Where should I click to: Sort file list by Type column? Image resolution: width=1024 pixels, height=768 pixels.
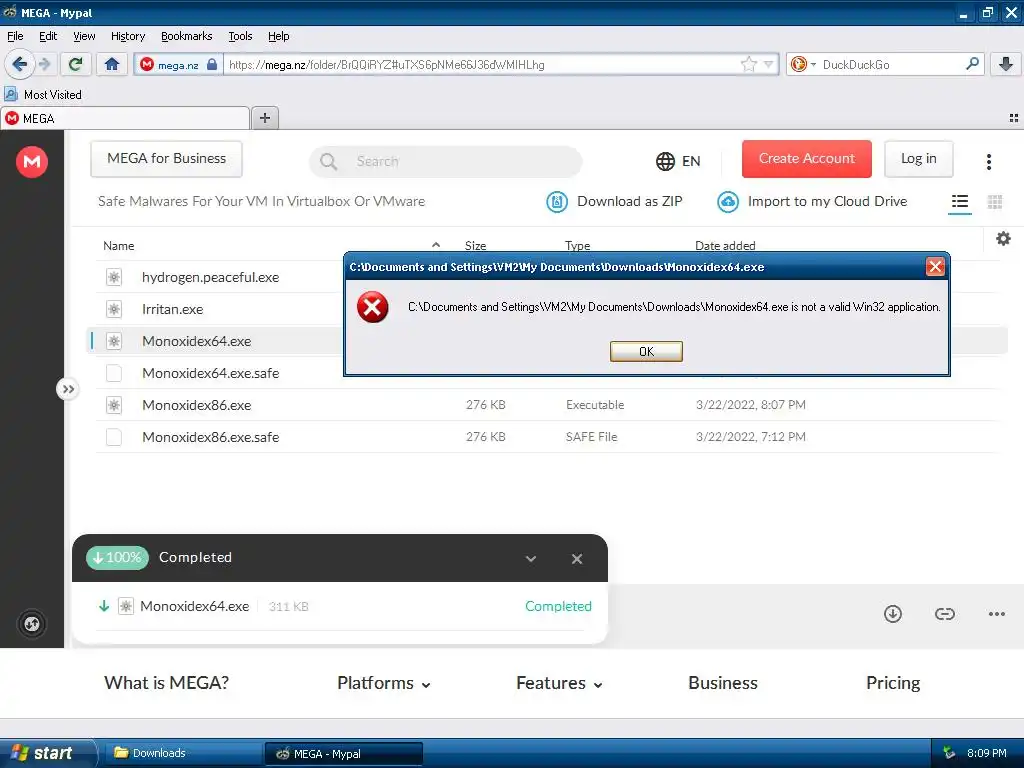577,246
